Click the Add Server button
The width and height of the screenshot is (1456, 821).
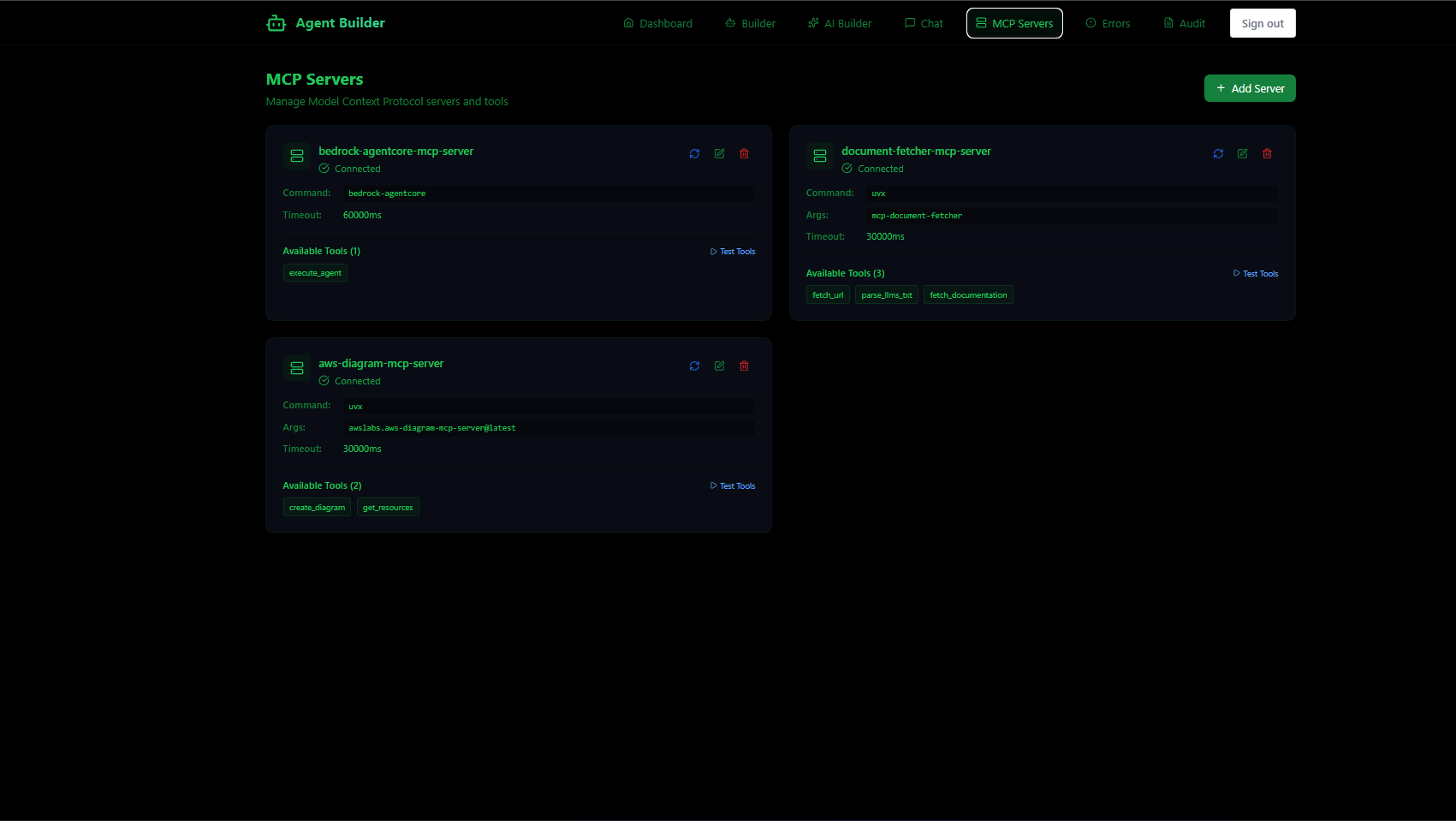point(1250,88)
